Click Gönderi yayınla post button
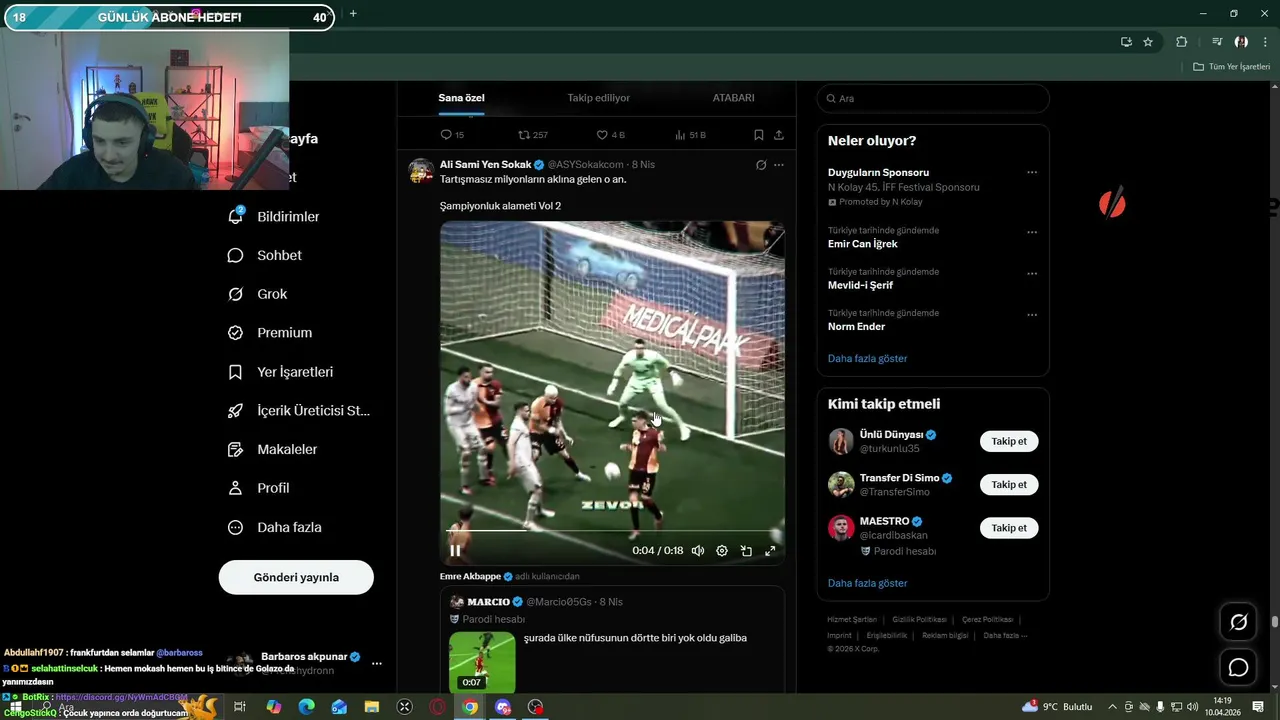1280x720 pixels. coord(296,577)
